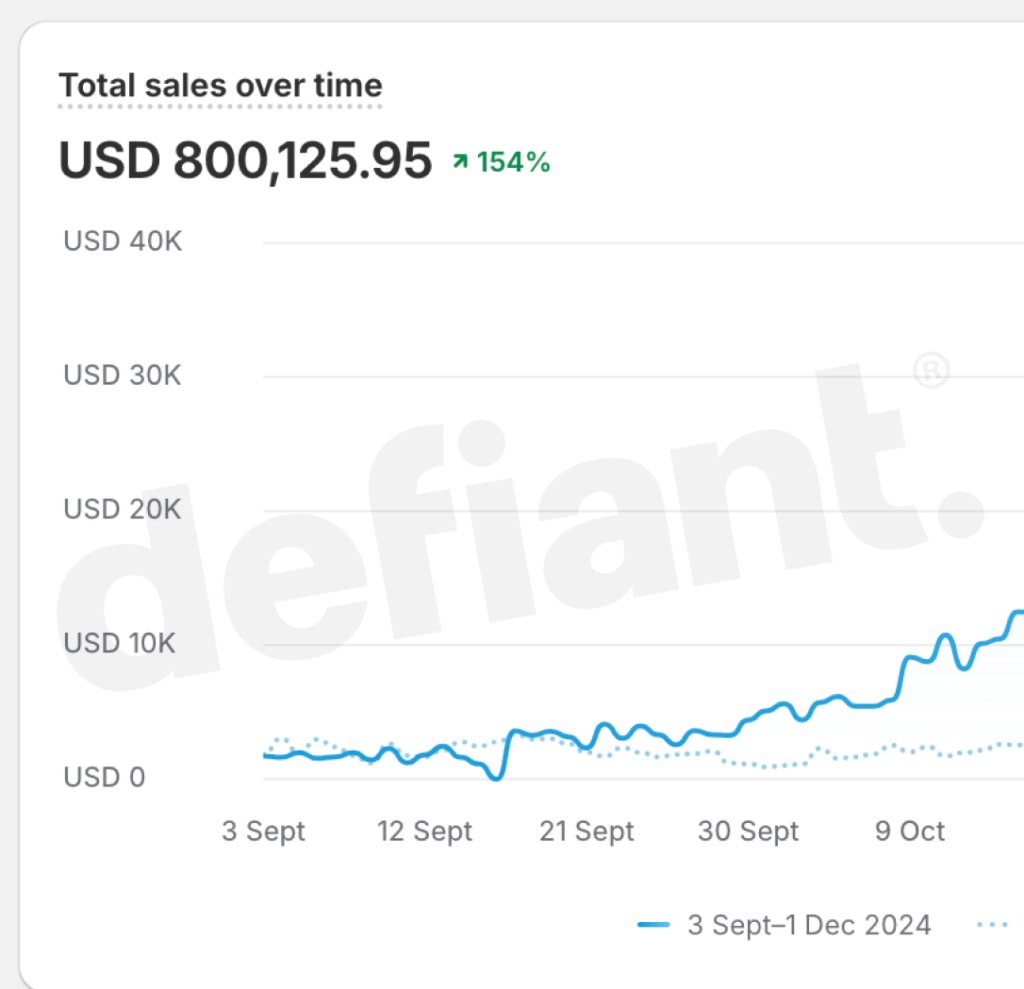Click the solid line's peak above USD 10K

coord(1017,612)
